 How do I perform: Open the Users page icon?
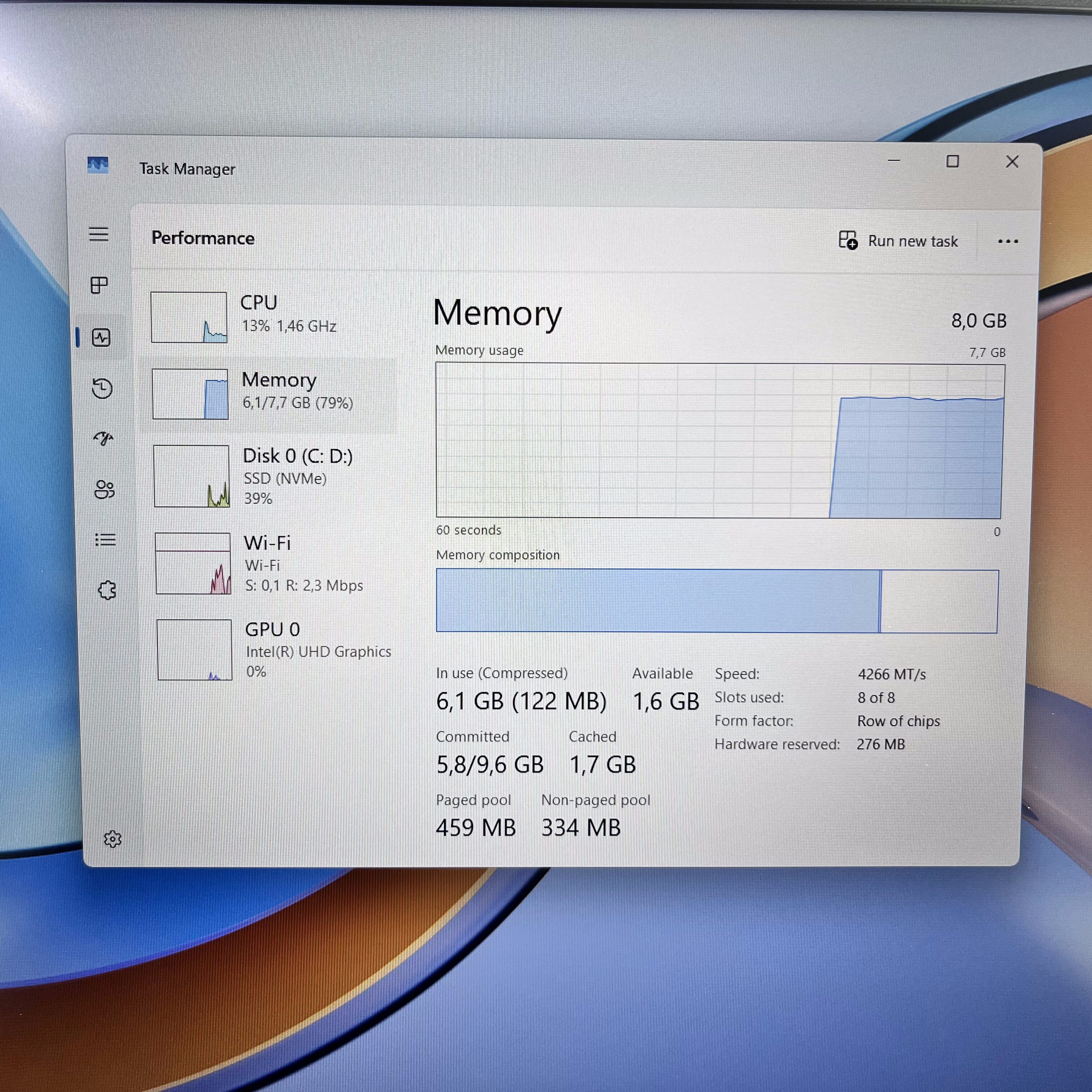[105, 489]
